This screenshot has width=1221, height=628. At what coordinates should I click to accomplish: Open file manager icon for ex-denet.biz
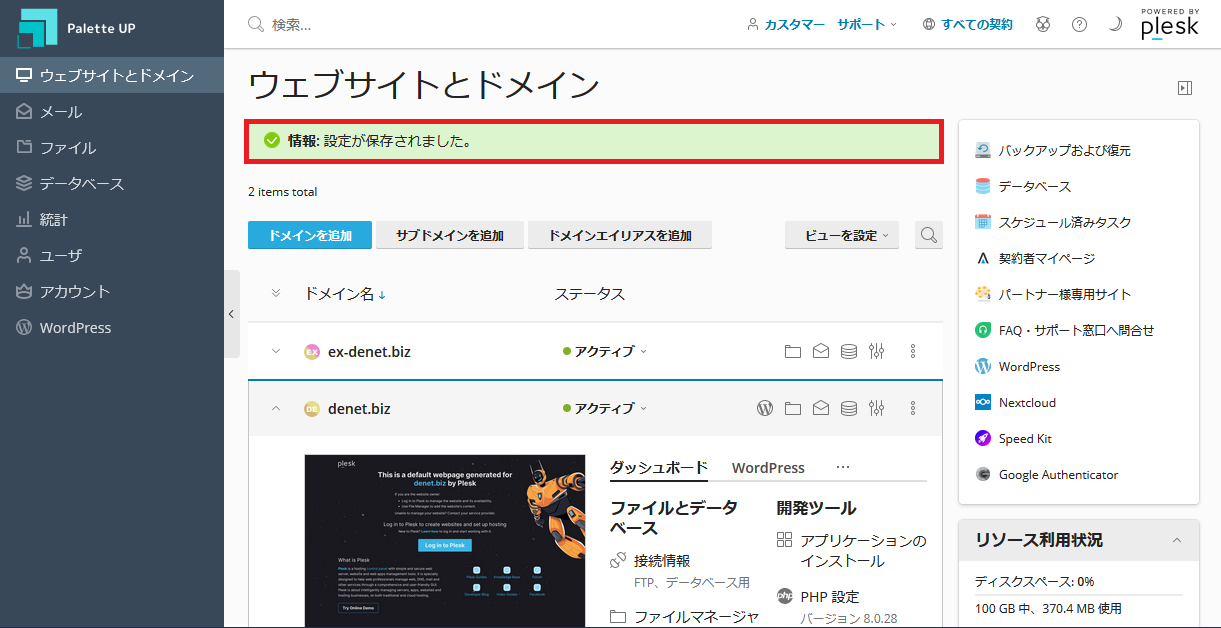click(793, 352)
